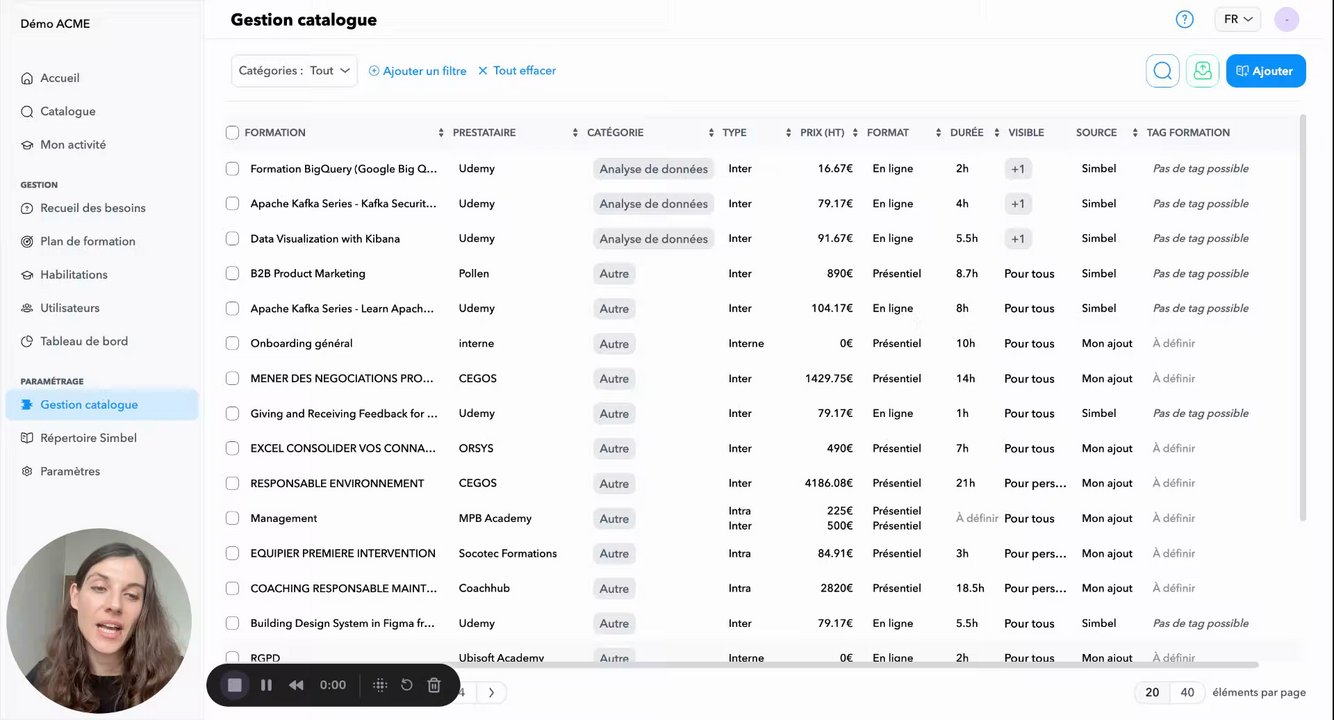Click Tout effacer to clear filters

coord(517,71)
